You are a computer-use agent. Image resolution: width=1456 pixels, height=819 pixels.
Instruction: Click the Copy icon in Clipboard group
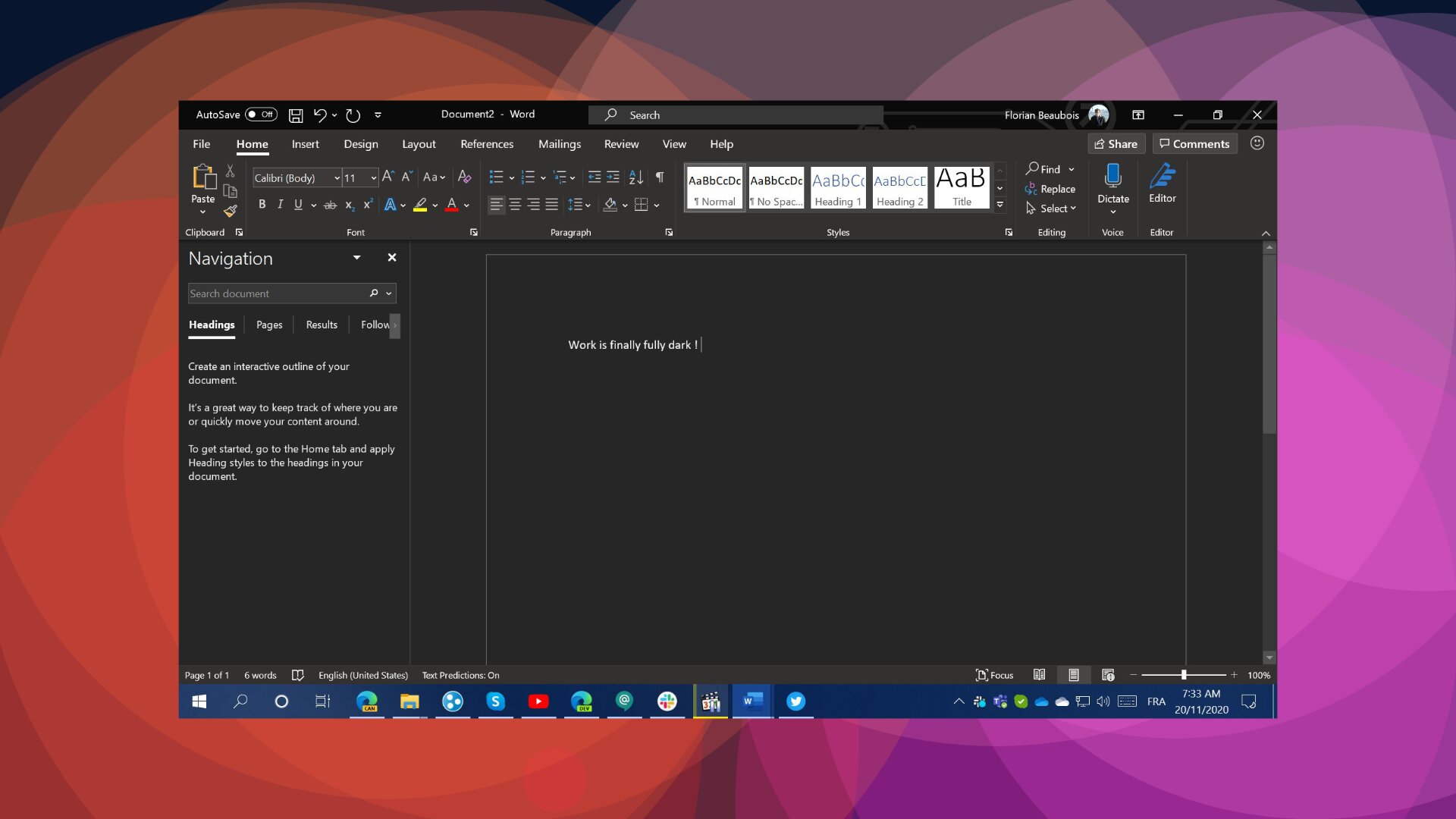tap(231, 191)
